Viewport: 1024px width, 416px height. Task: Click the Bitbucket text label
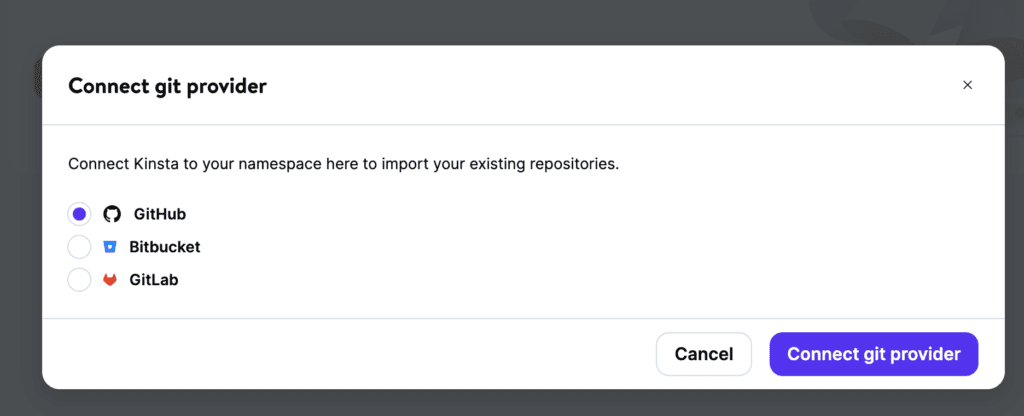165,247
